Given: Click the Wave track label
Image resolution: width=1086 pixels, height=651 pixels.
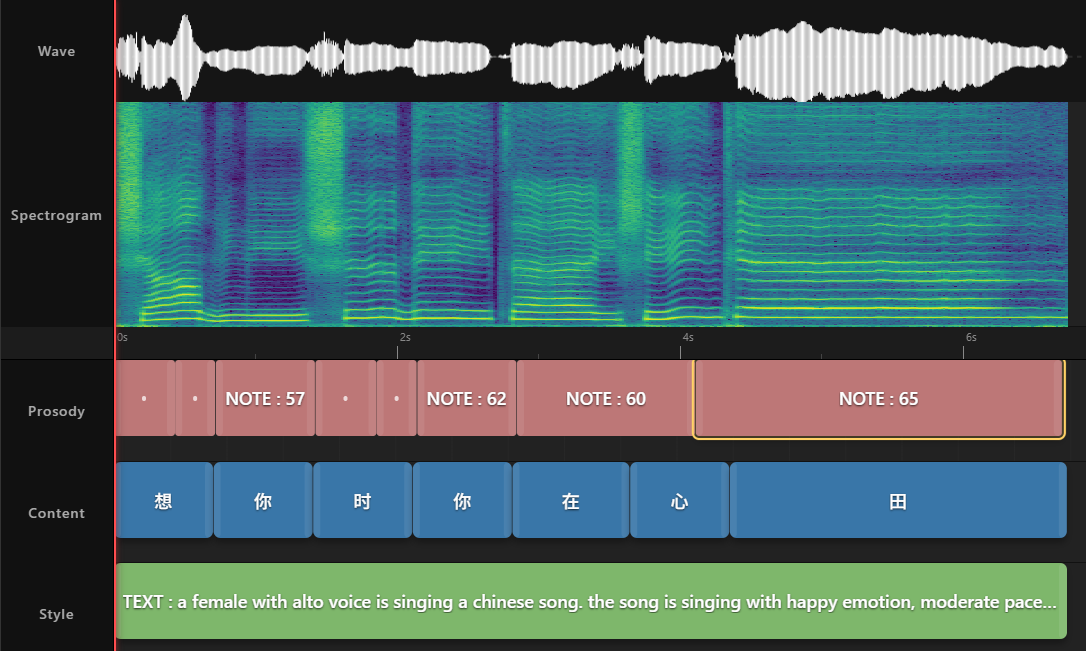Looking at the screenshot, I should [x=56, y=51].
